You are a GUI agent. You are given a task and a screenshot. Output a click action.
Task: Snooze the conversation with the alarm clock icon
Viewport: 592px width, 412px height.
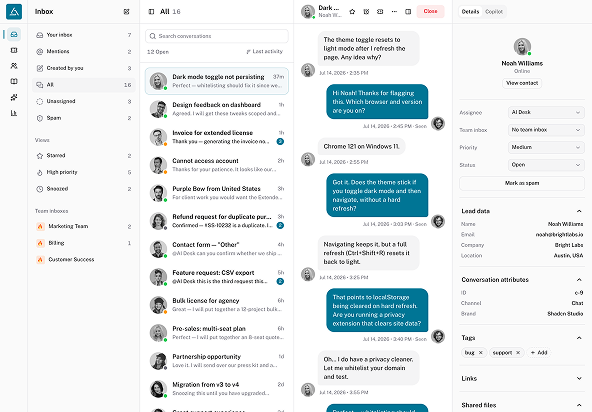[366, 12]
